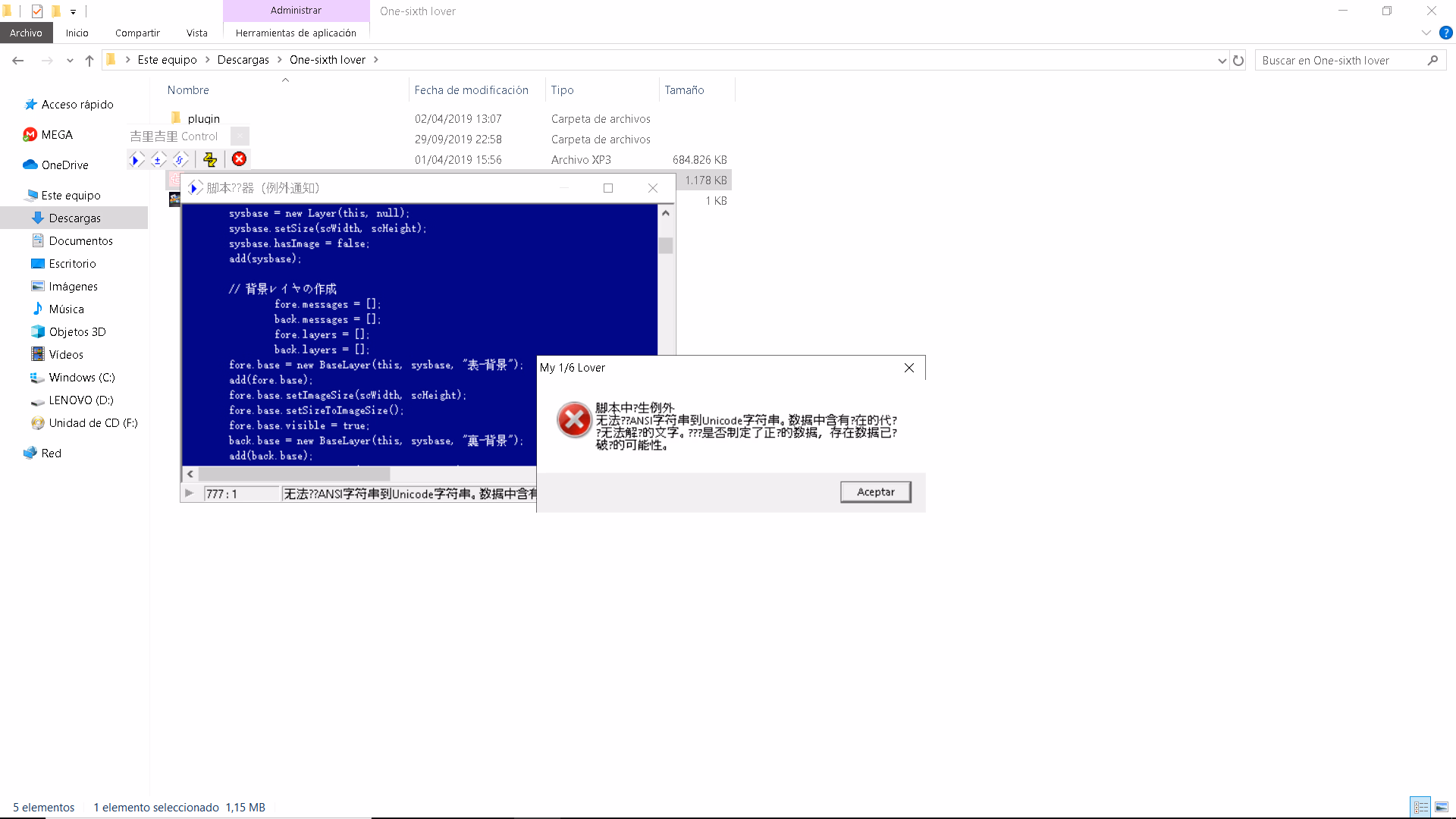This screenshot has height=819, width=1456.
Task: Click Aceptar in the error dialog
Action: 876,492
